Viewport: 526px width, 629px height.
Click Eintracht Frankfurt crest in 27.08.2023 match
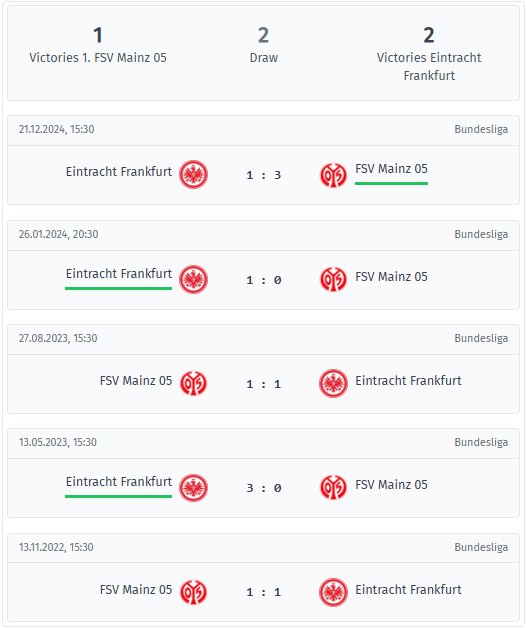(333, 383)
